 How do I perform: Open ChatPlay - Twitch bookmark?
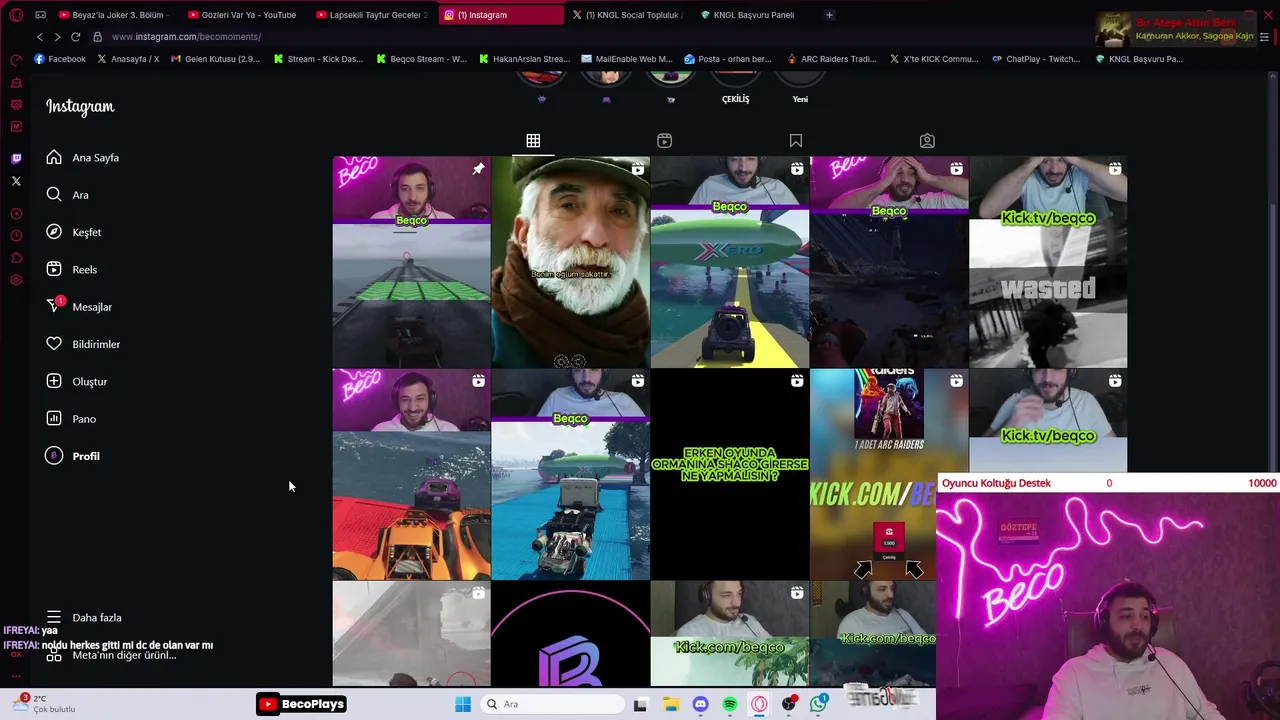1036,59
